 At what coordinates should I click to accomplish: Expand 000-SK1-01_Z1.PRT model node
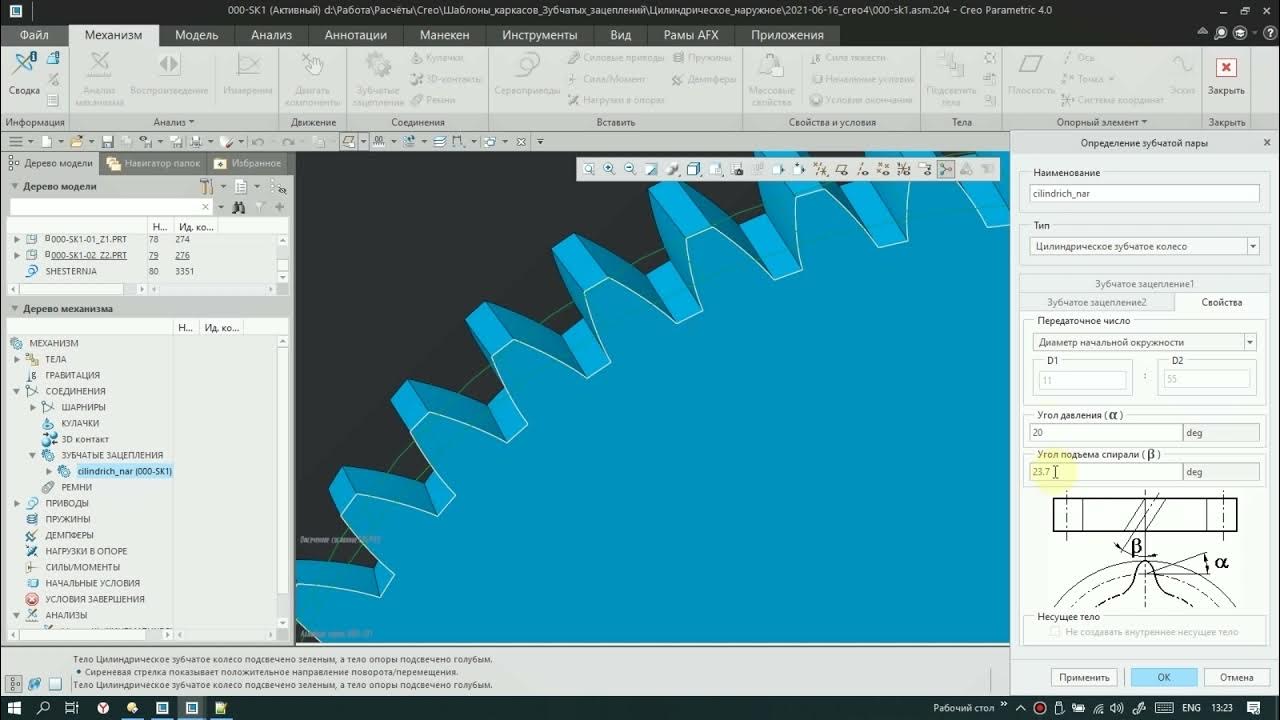17,239
